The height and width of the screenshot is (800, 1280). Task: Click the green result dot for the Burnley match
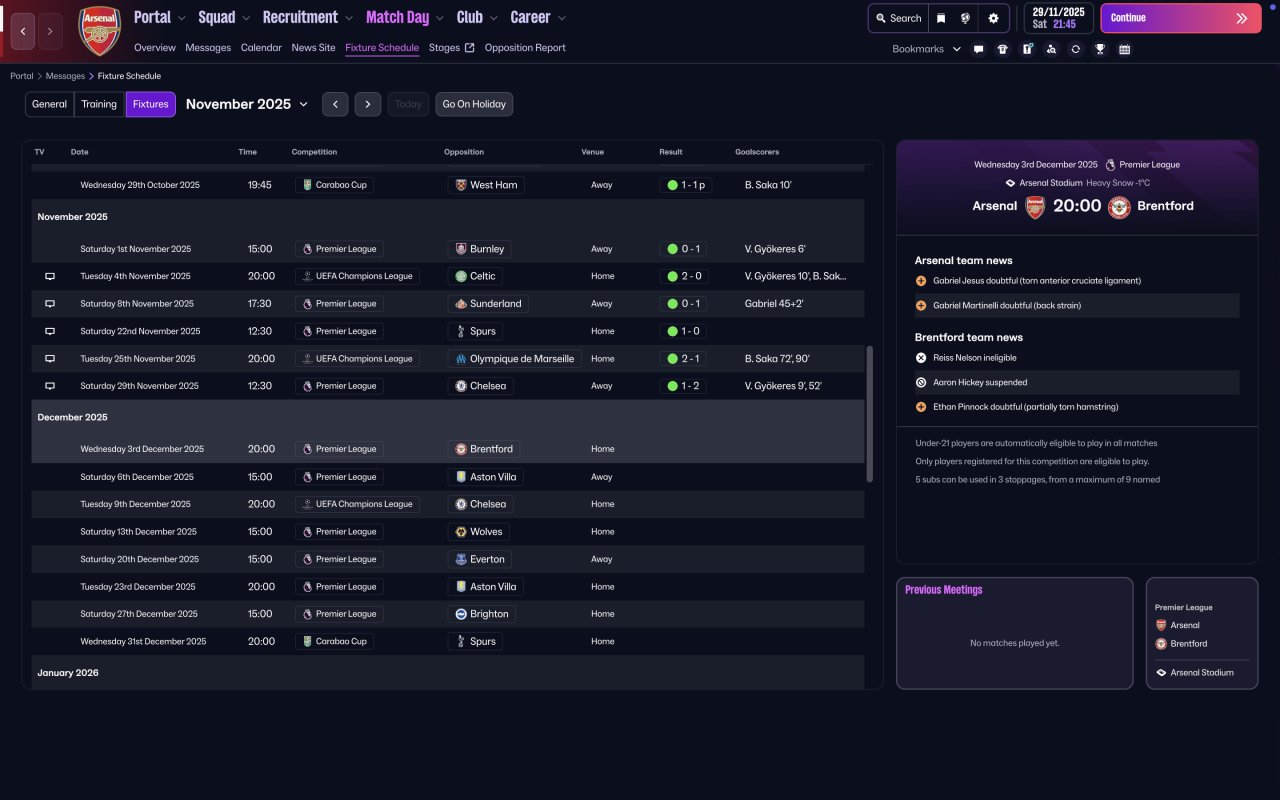(672, 249)
